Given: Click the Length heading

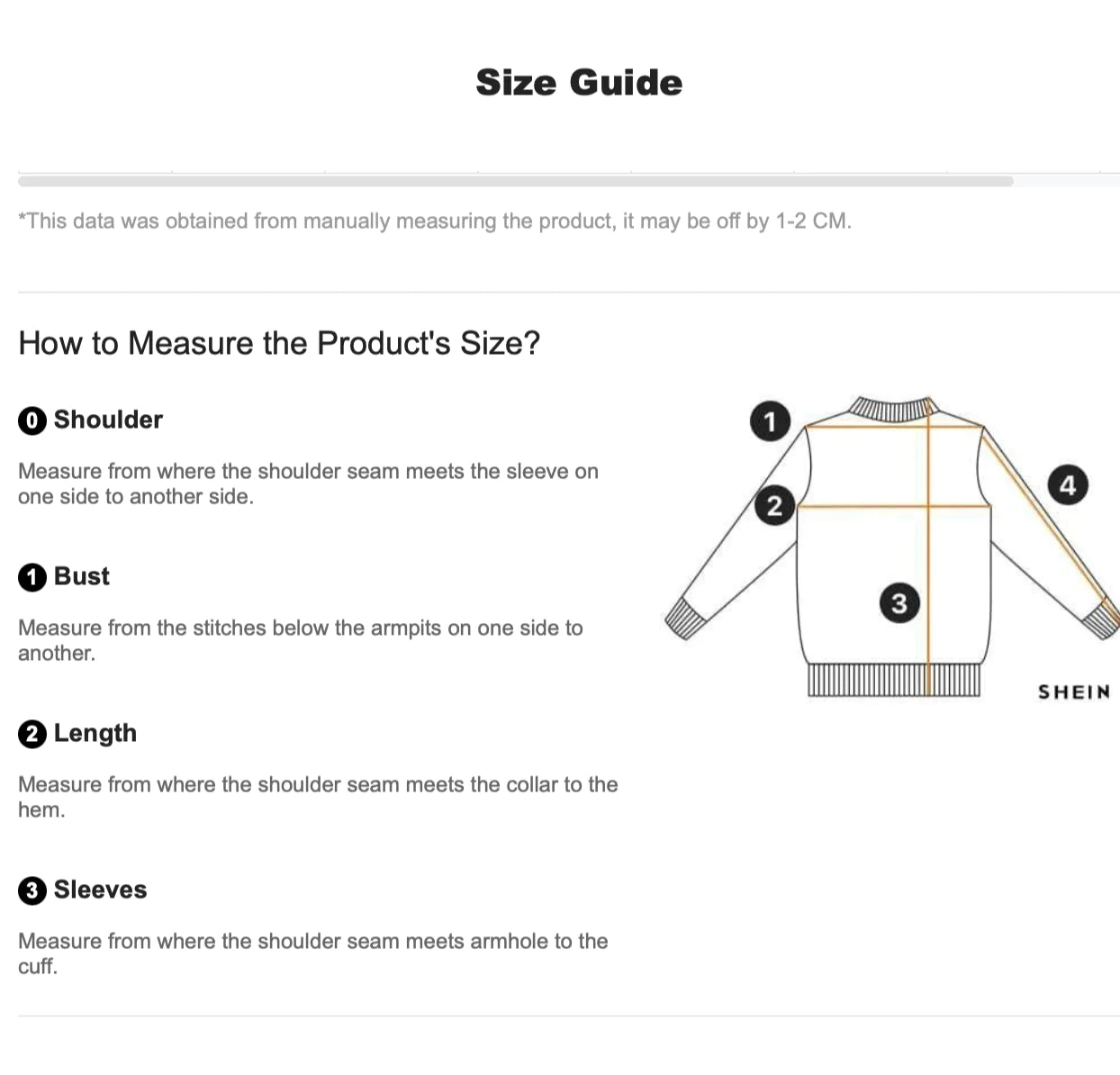Looking at the screenshot, I should click(x=95, y=733).
